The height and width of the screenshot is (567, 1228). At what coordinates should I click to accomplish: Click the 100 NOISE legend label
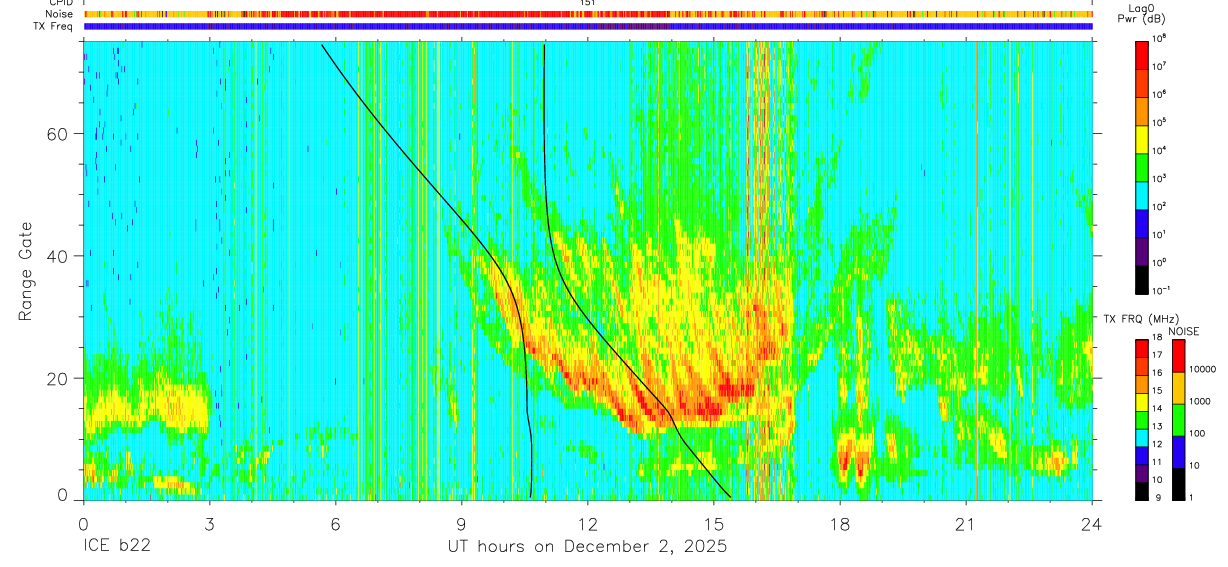[x=1199, y=434]
